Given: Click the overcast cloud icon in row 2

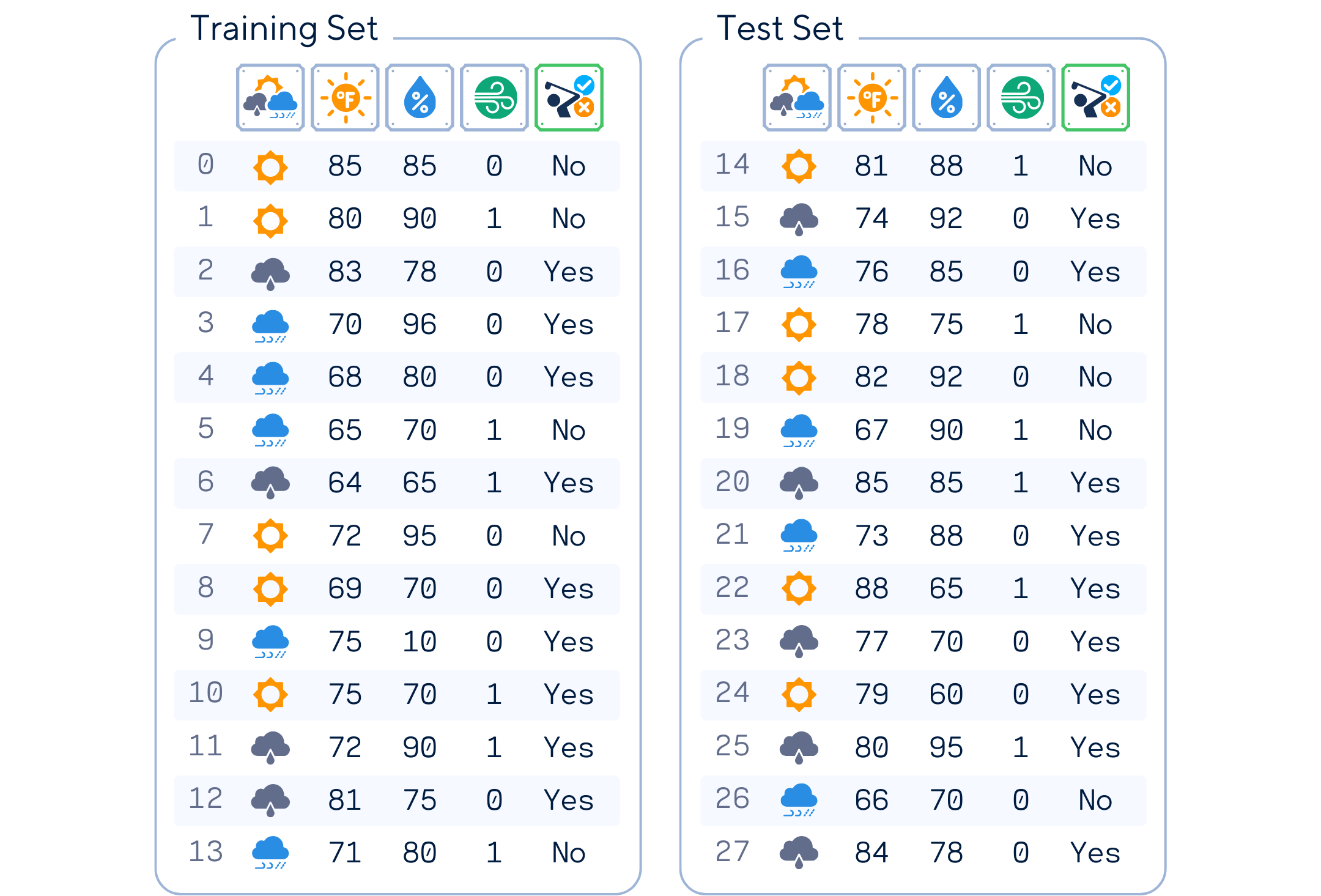Looking at the screenshot, I should click(270, 273).
